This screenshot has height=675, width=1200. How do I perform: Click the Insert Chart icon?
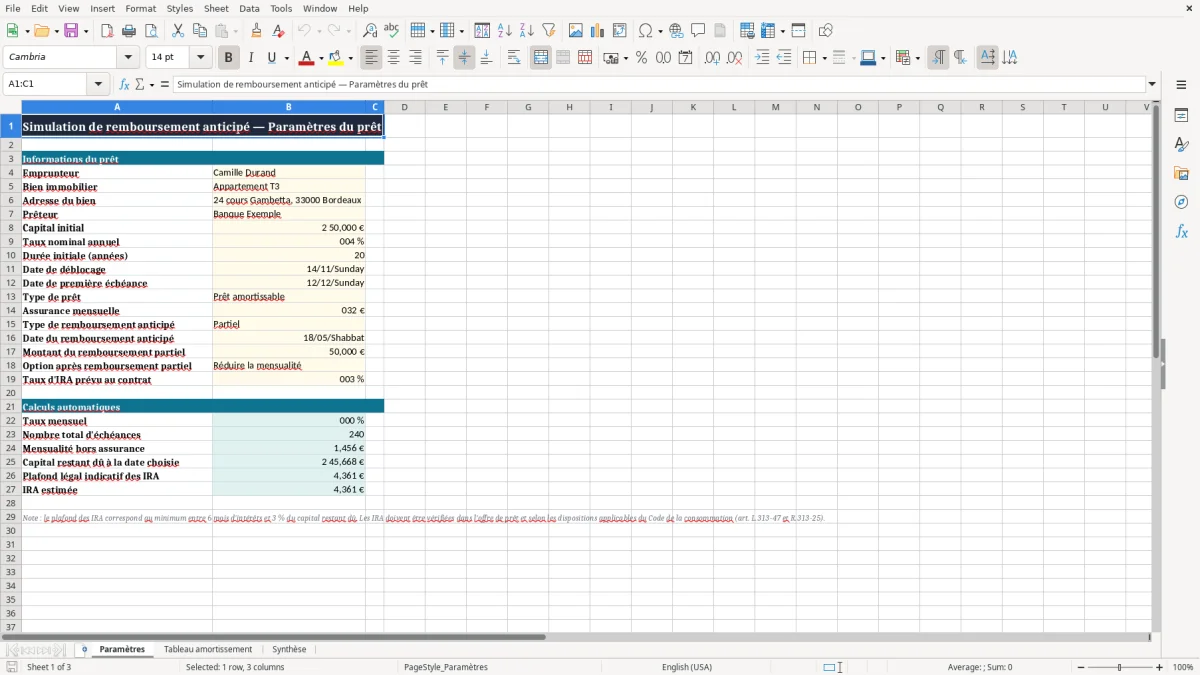pyautogui.click(x=598, y=31)
